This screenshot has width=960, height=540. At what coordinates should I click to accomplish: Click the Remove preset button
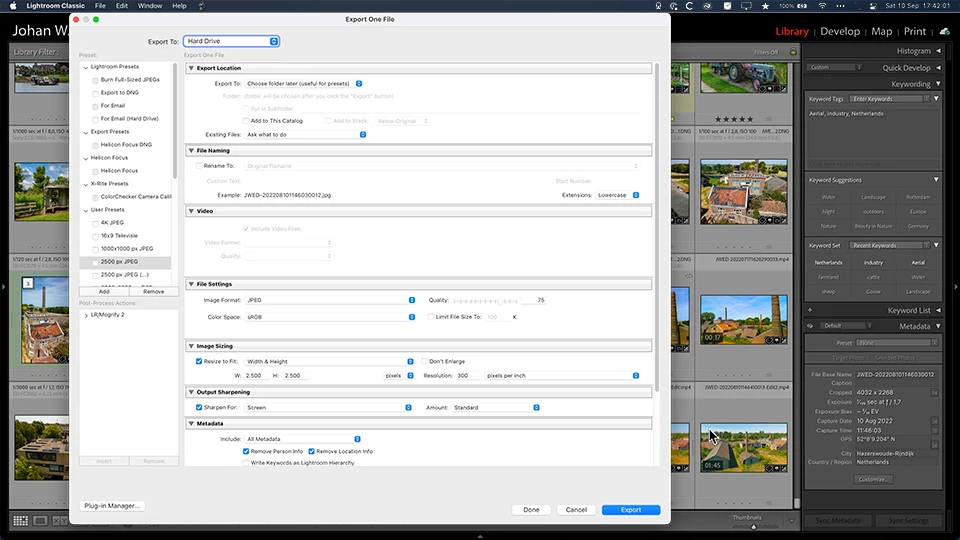pyautogui.click(x=154, y=291)
